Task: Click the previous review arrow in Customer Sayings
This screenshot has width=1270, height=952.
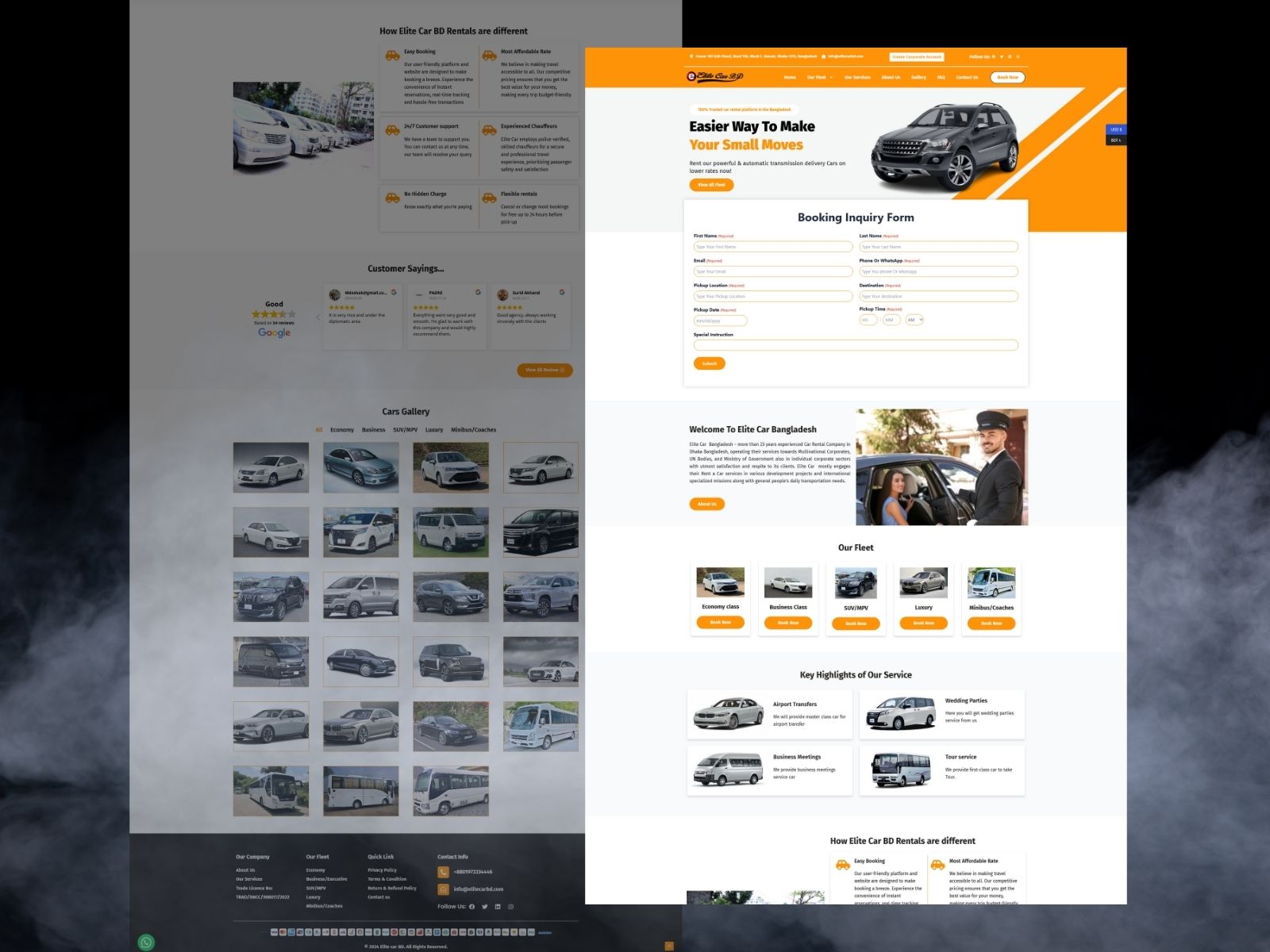Action: (318, 317)
